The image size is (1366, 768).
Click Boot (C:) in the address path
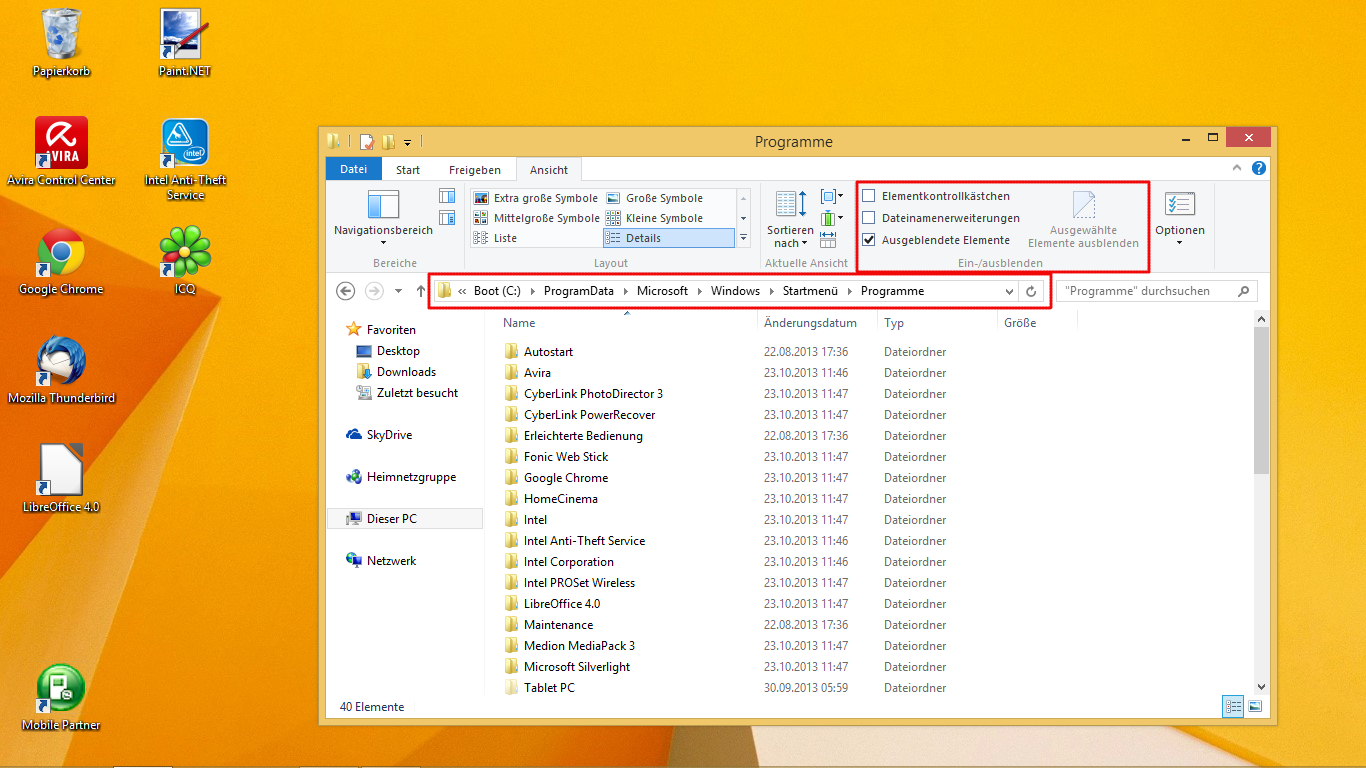tap(497, 291)
